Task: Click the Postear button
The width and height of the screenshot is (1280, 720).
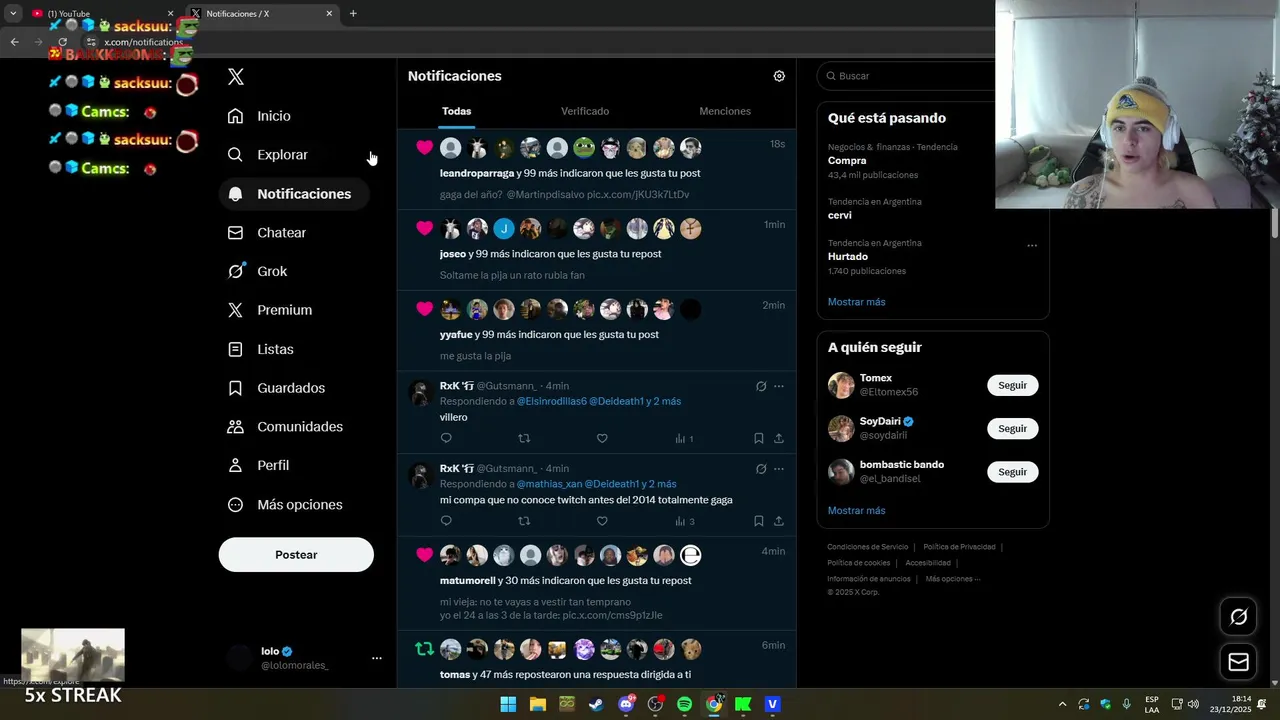Action: pos(296,555)
